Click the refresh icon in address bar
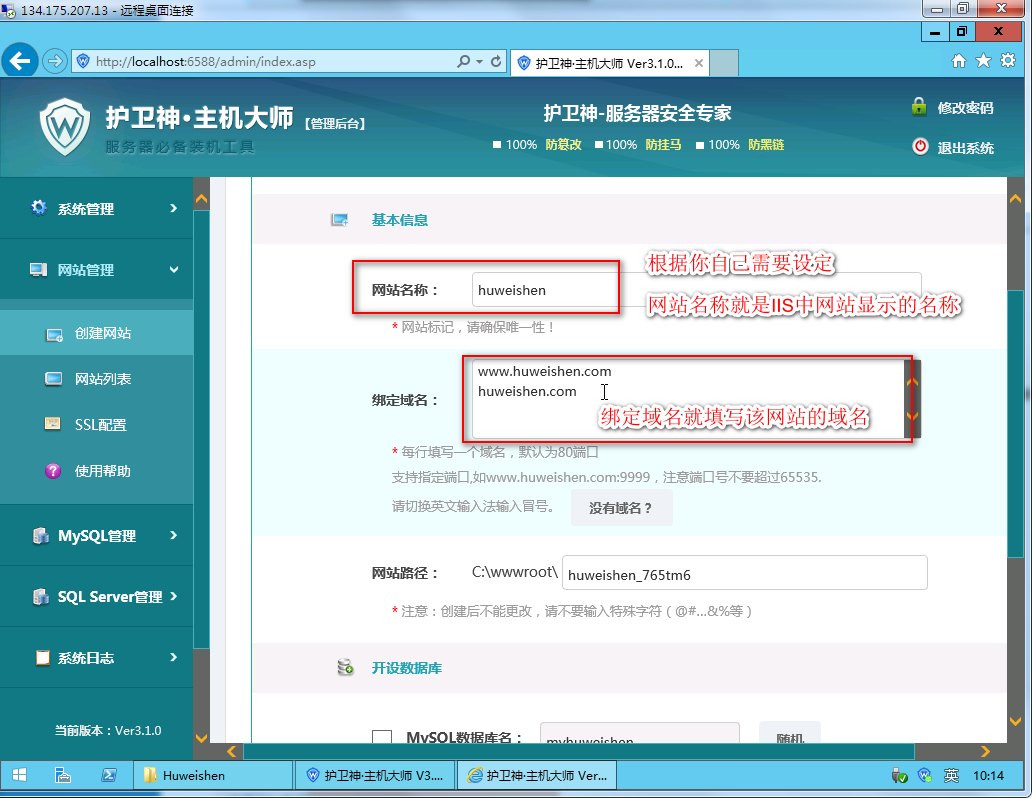1032x798 pixels. pyautogui.click(x=496, y=61)
